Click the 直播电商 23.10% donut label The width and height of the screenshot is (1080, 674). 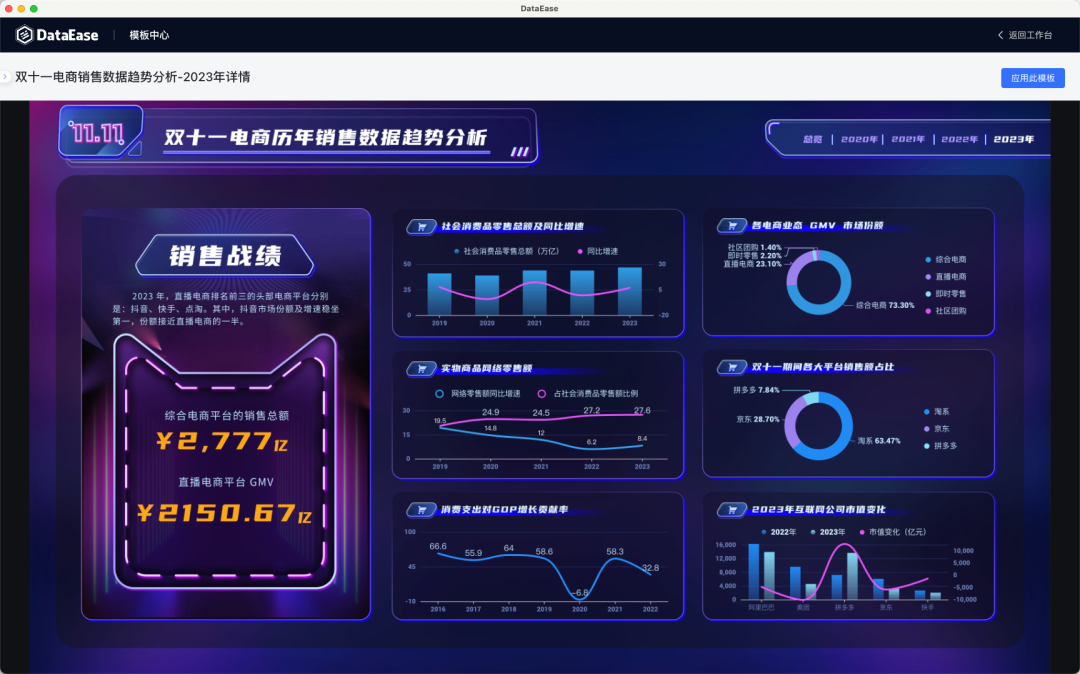[752, 264]
